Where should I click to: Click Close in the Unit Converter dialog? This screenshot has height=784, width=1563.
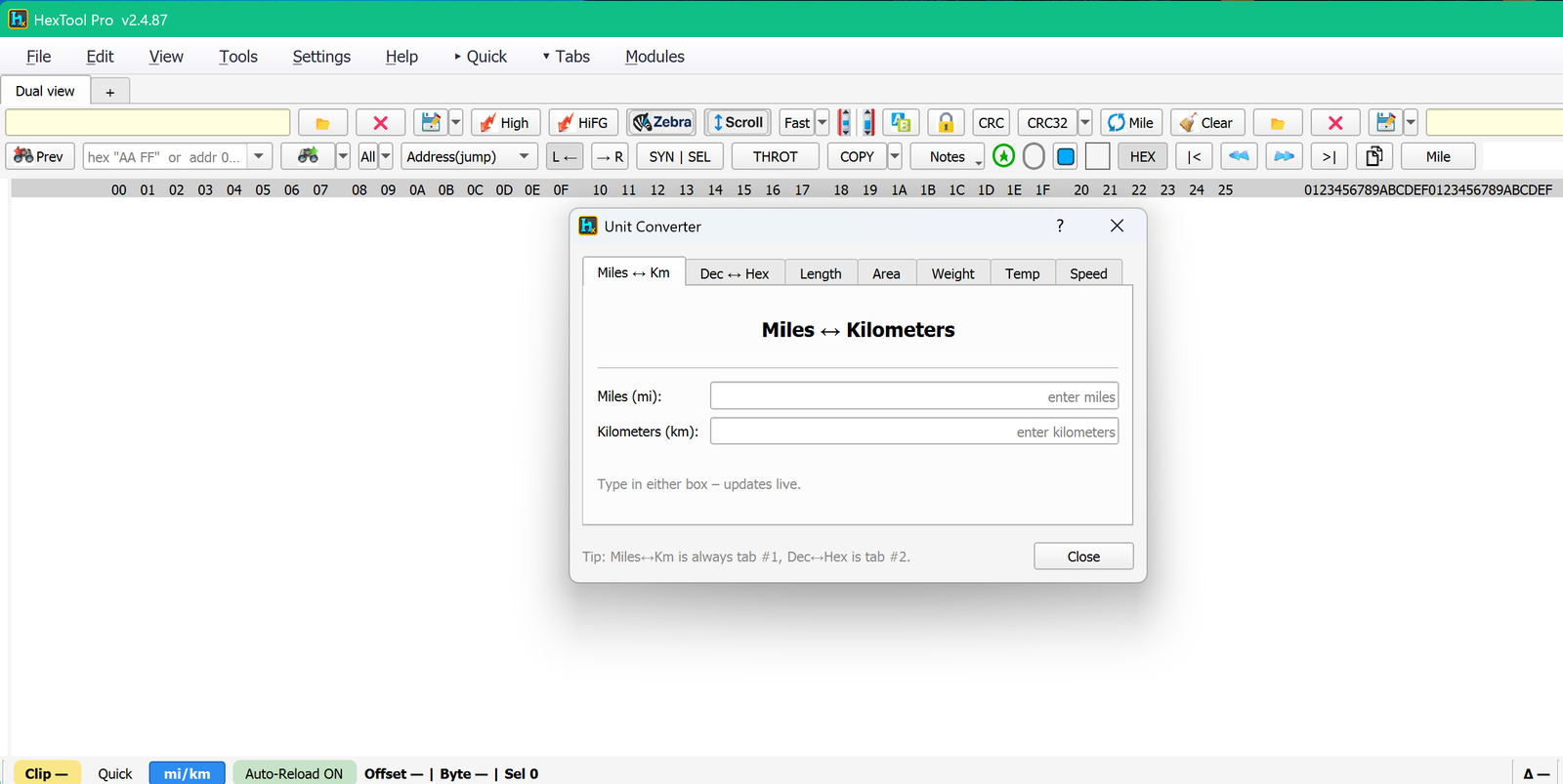[x=1083, y=557]
